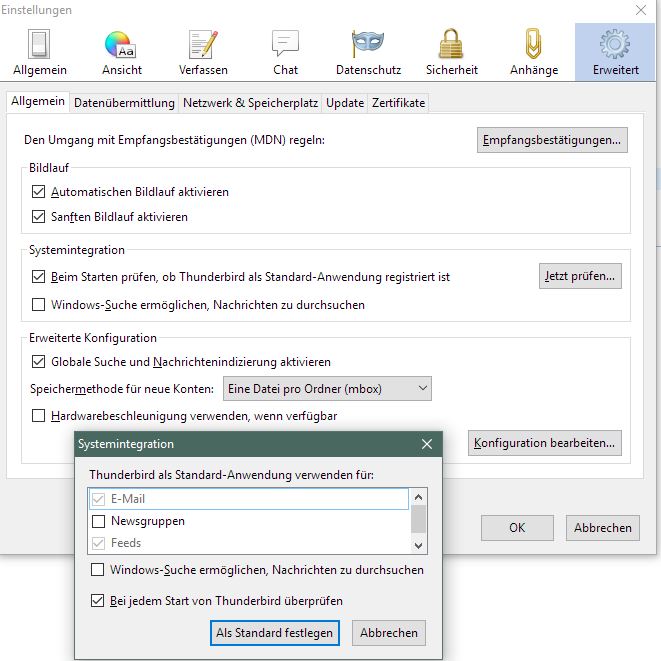Image resolution: width=661 pixels, height=661 pixels.
Task: Click Abbrechen in the Einstellungen window
Action: 602,528
